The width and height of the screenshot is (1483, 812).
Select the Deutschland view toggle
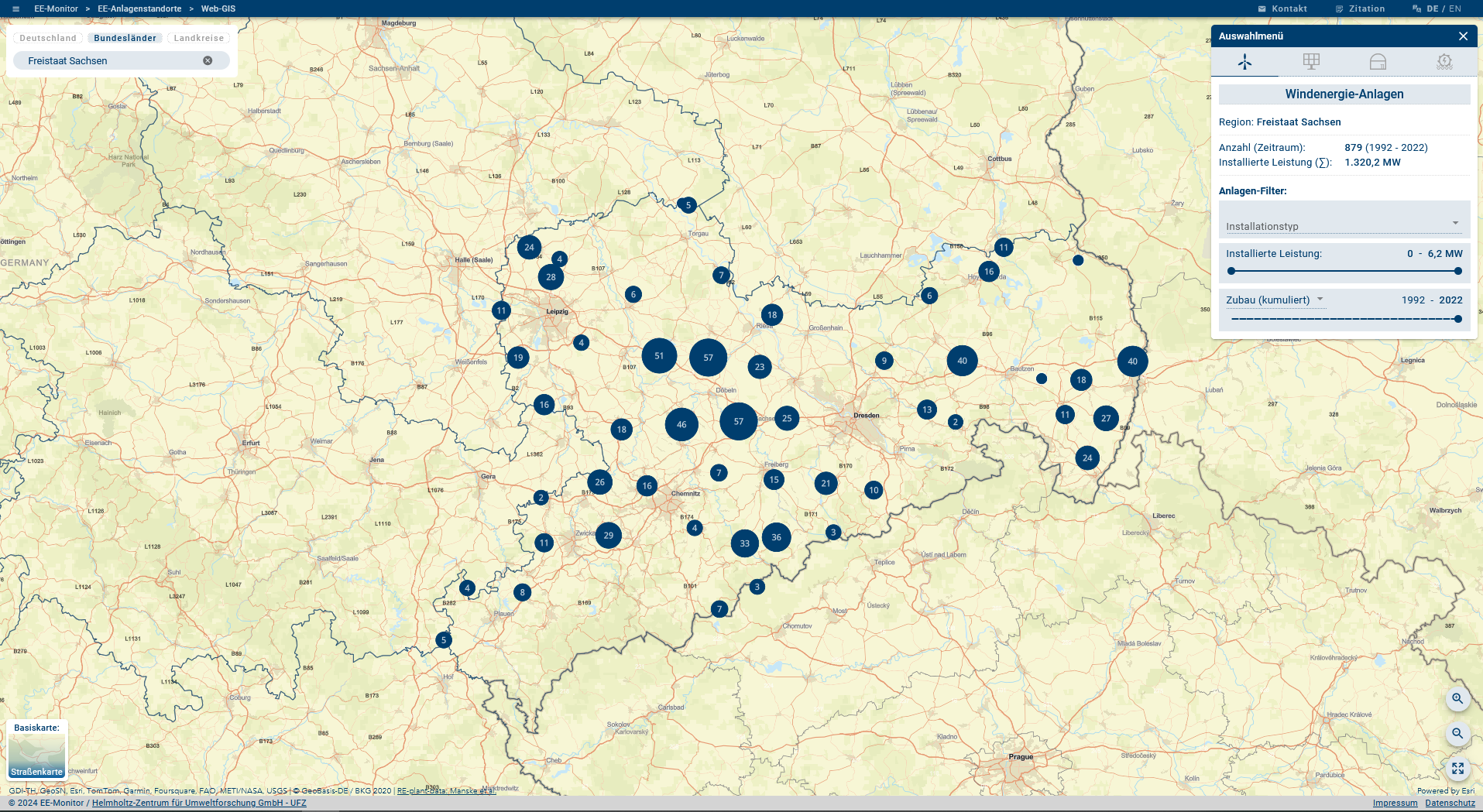click(x=47, y=37)
